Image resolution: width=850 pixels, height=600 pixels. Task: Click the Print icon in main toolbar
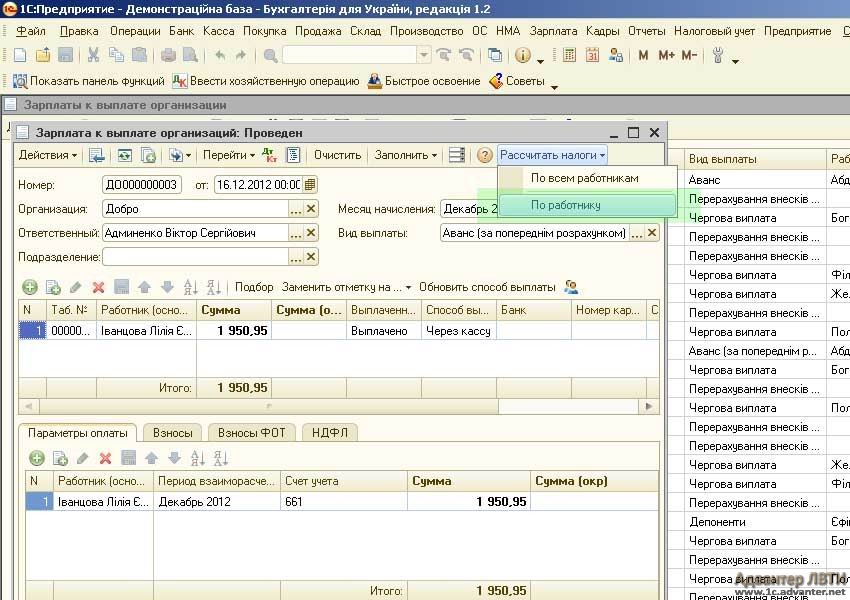pyautogui.click(x=168, y=55)
